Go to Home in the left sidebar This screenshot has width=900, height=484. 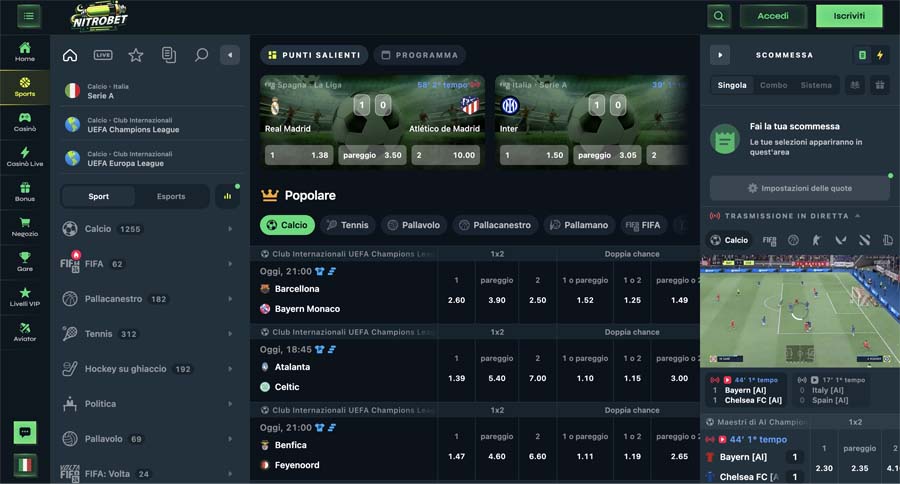(25, 52)
